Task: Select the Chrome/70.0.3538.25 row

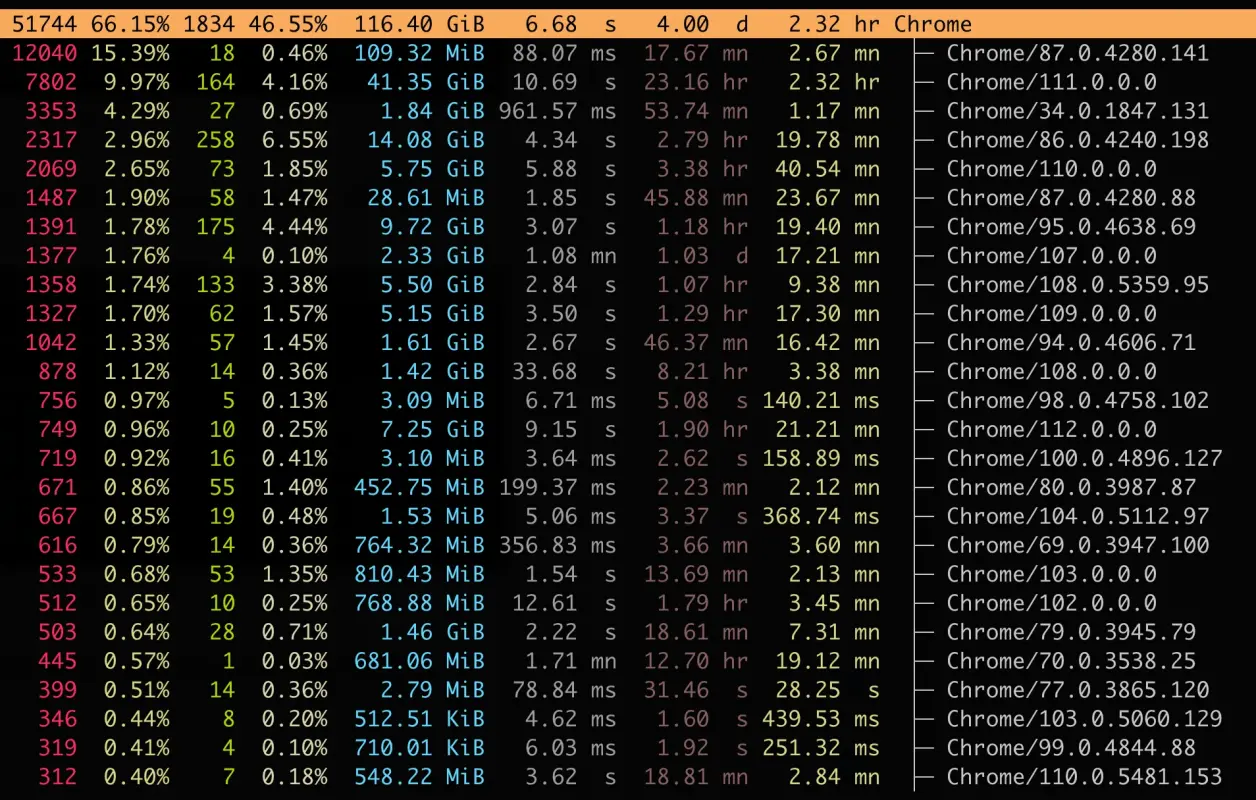Action: pos(628,662)
